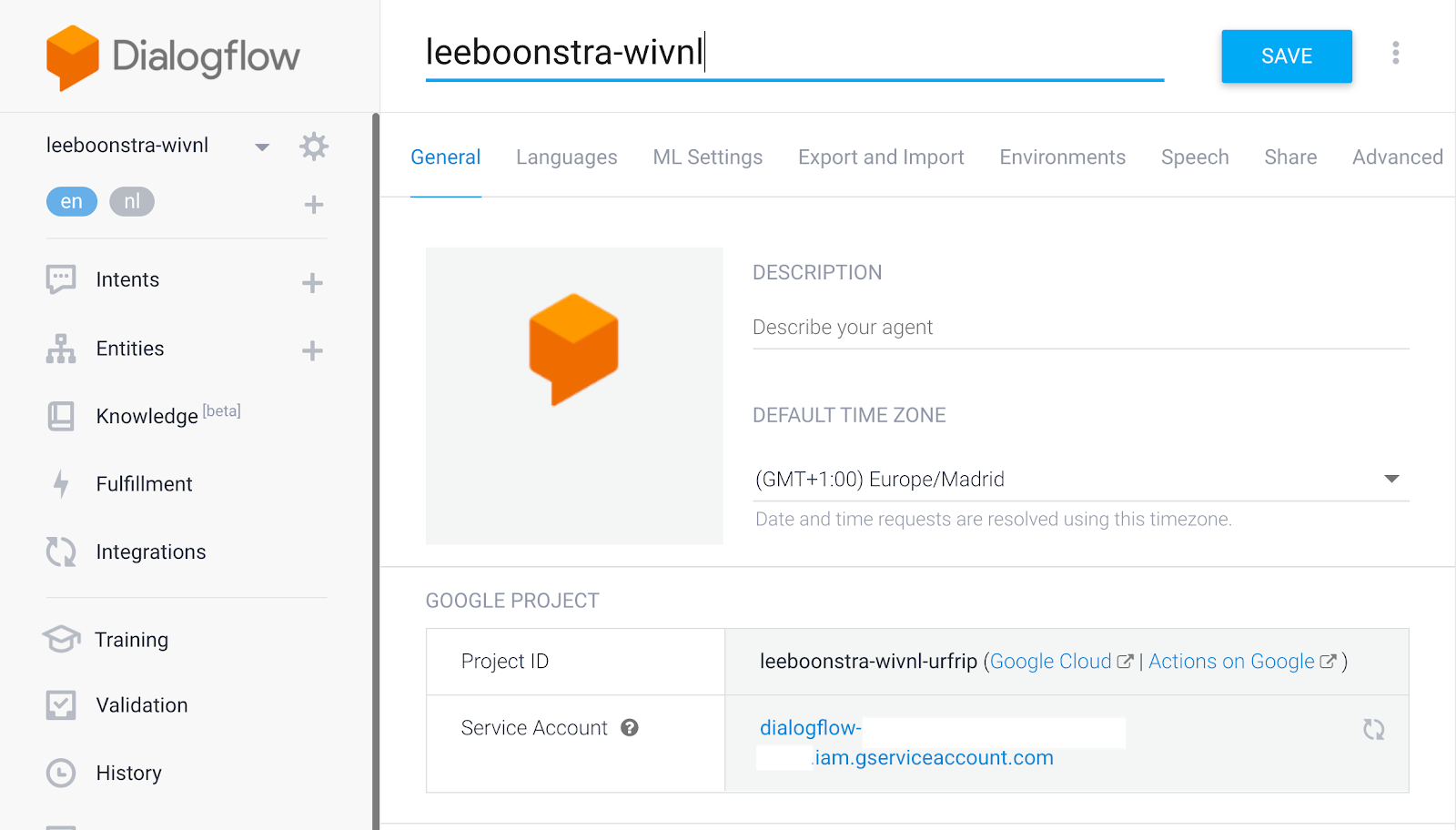
Task: Open the Integrations page
Action: (x=150, y=552)
